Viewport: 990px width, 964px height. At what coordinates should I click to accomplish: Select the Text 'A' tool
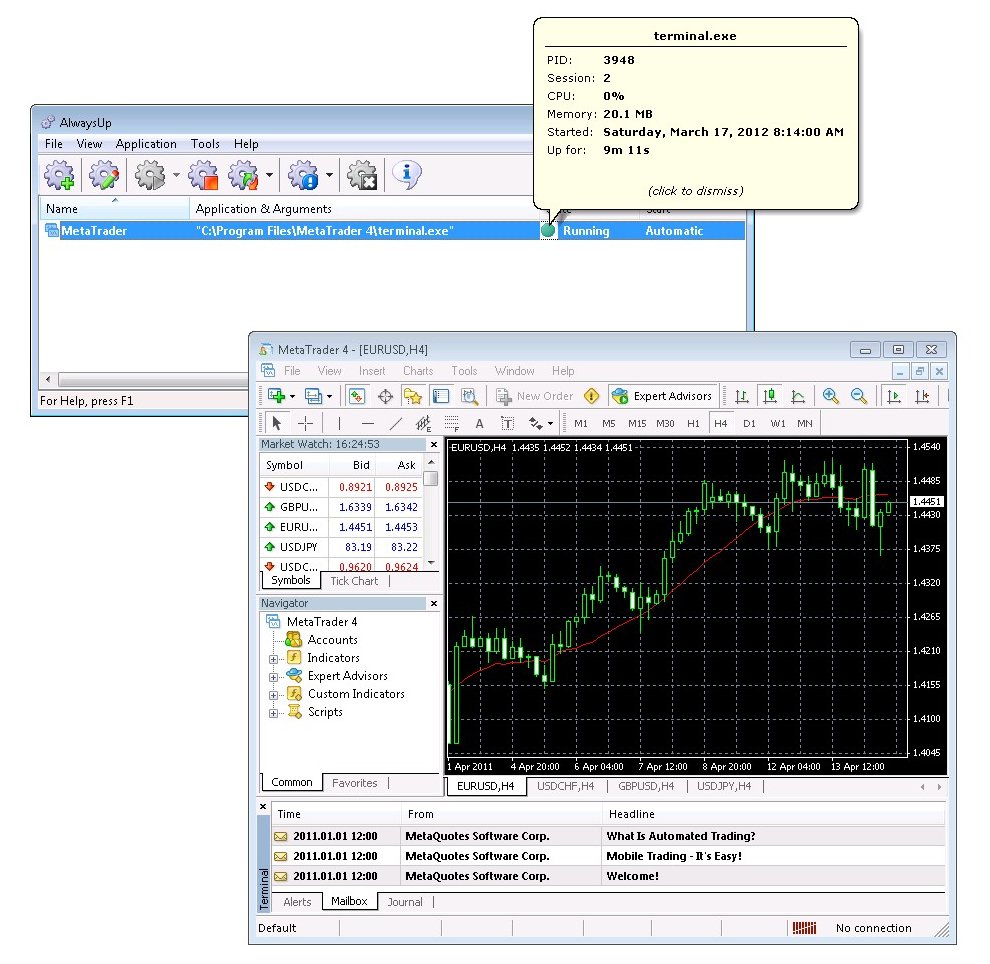point(479,423)
